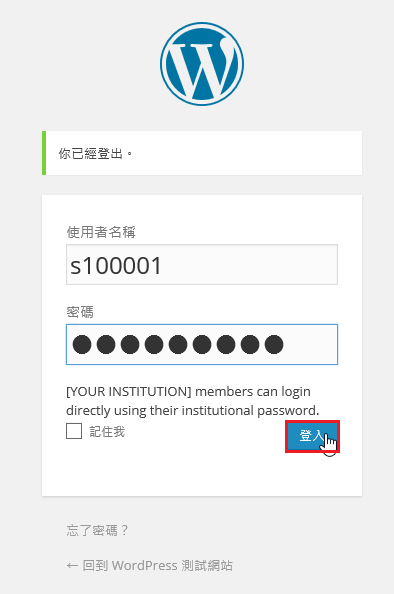Focus the 使用者名稱 input field
The image size is (394, 594).
coord(202,264)
